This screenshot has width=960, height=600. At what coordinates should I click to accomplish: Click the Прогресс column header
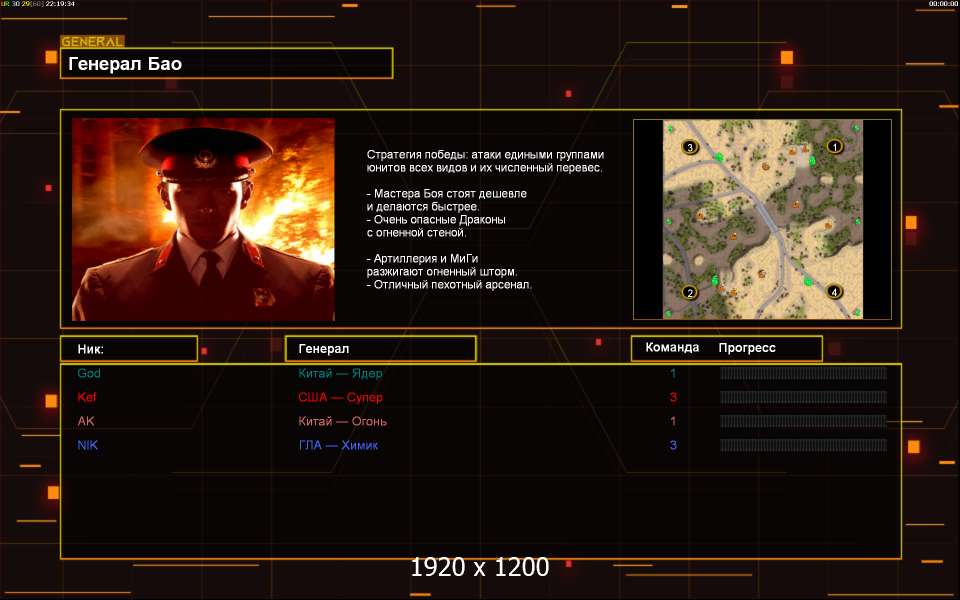pos(747,348)
